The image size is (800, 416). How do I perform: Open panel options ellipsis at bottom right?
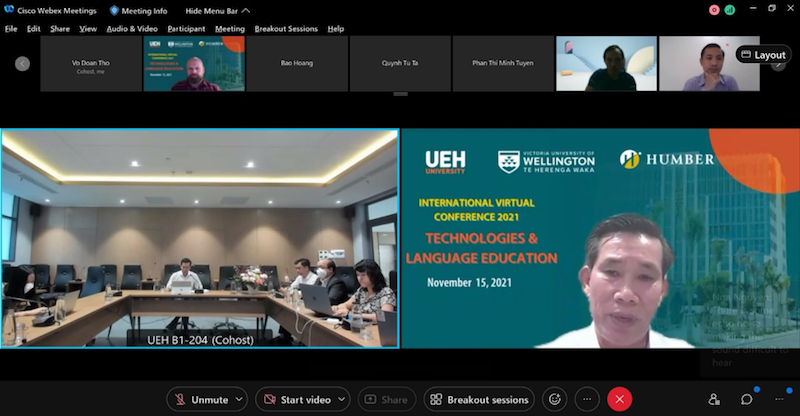(x=779, y=400)
